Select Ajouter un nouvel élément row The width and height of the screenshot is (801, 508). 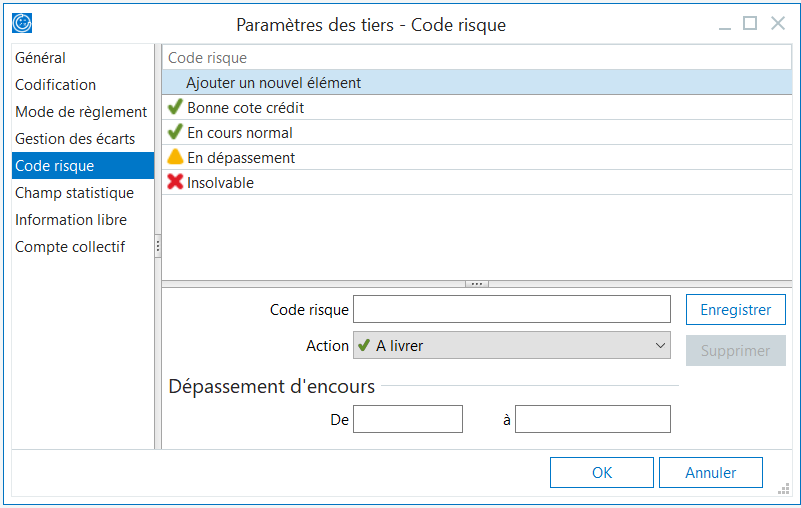click(x=273, y=83)
